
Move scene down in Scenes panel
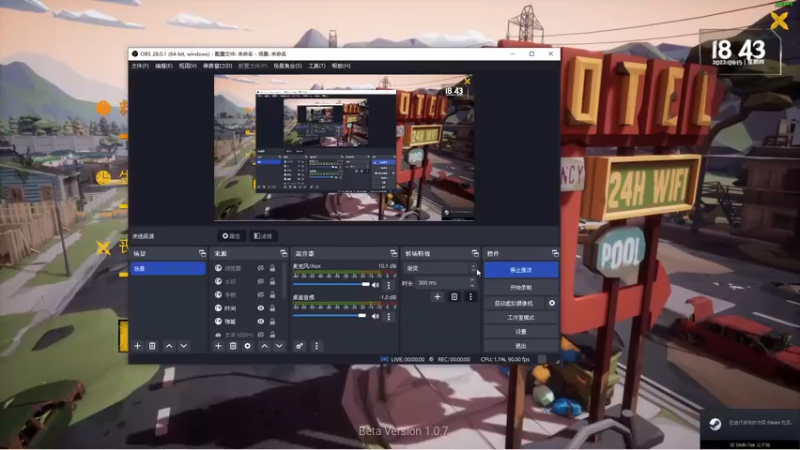184,346
